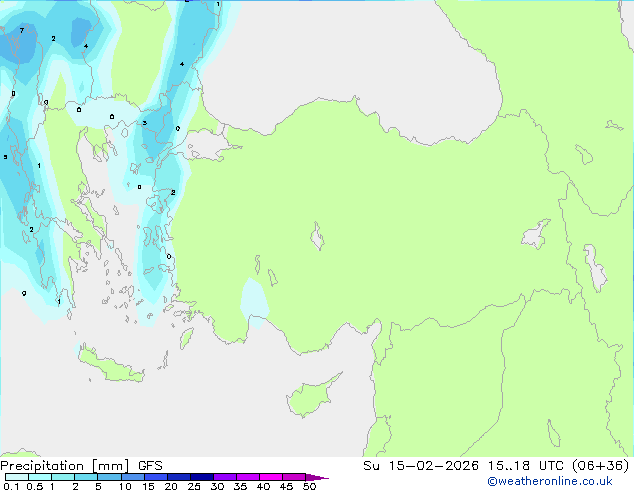
Task: Choose the 10–15 mm legend color box
Action: 133,477
